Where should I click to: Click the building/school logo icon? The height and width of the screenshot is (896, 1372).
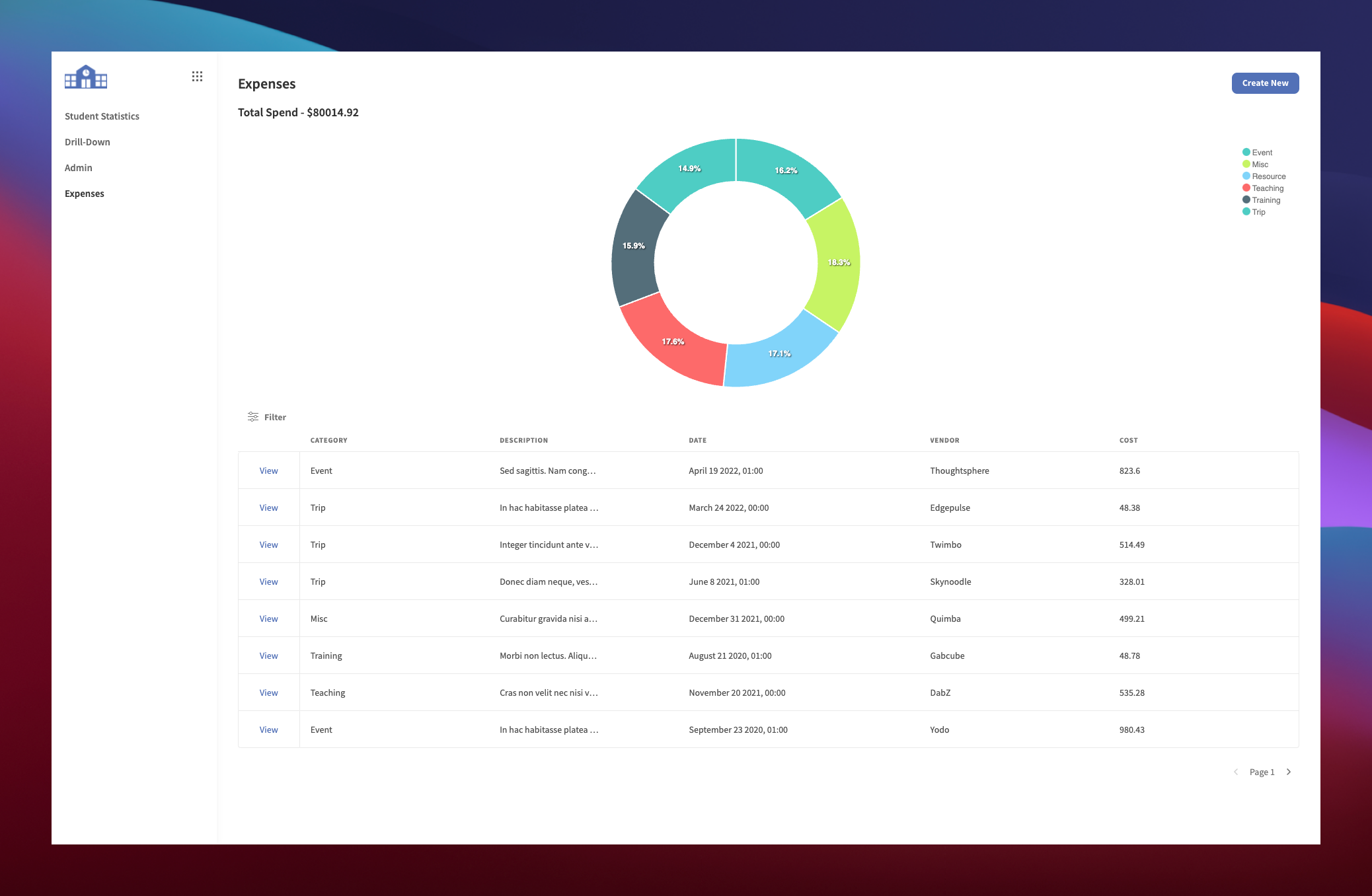click(x=88, y=79)
